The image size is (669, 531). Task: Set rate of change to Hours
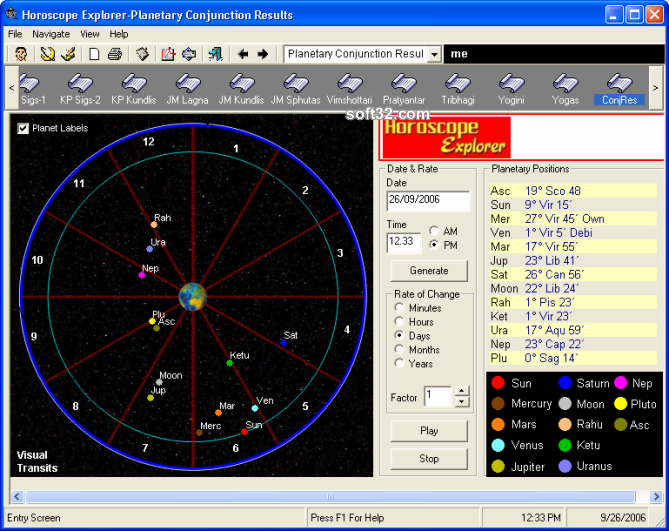pos(399,321)
